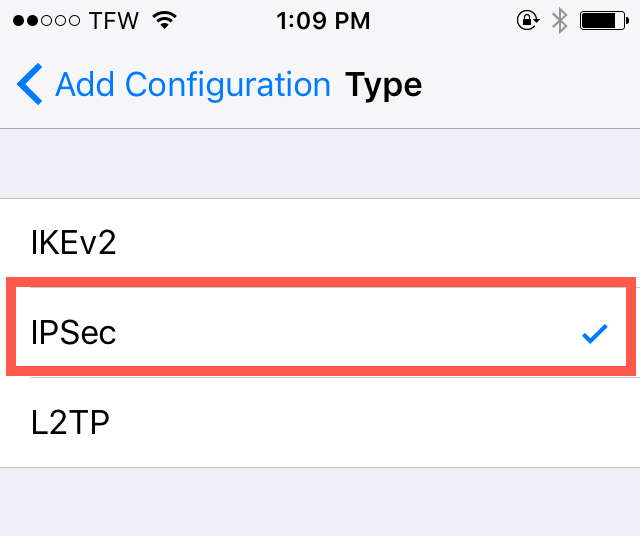Tap the battery indicator icon
The image size is (640, 536).
click(x=604, y=20)
